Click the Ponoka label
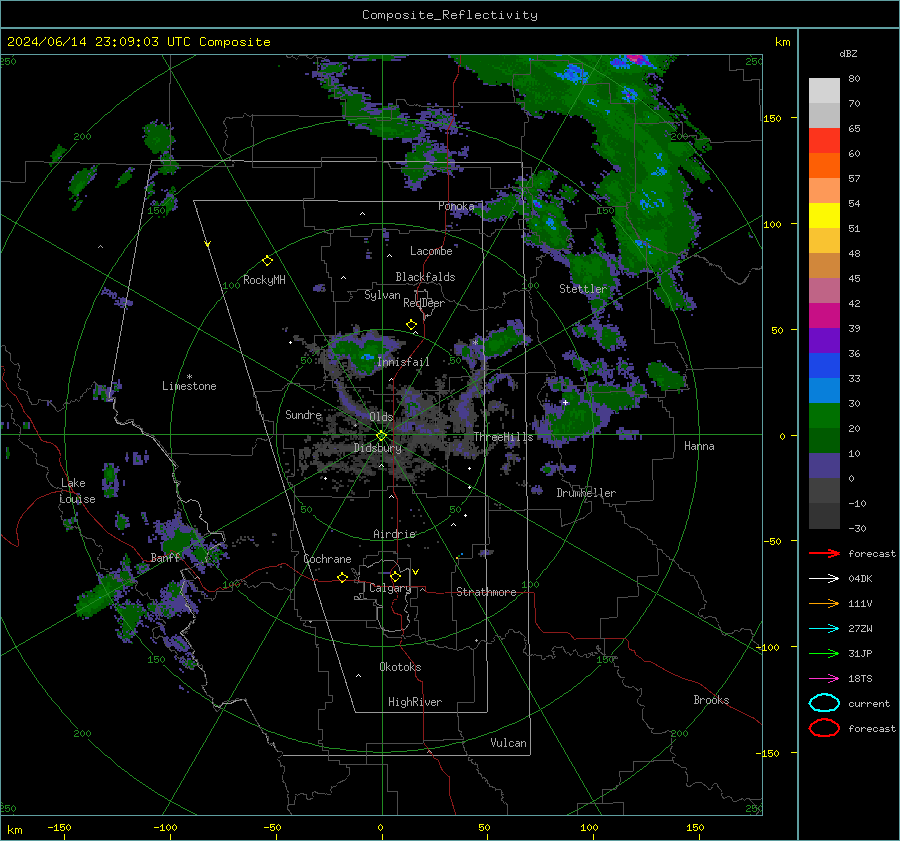Screen dimensions: 900x841 click(456, 206)
